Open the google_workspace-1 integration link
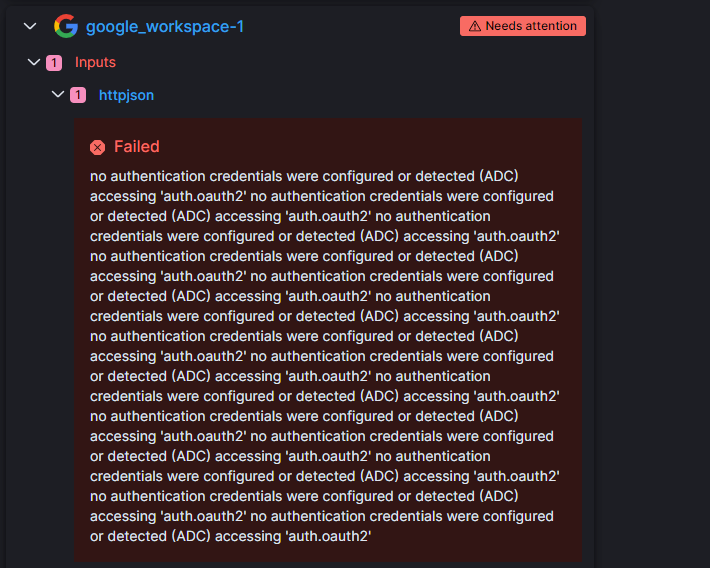710x568 pixels. point(164,26)
